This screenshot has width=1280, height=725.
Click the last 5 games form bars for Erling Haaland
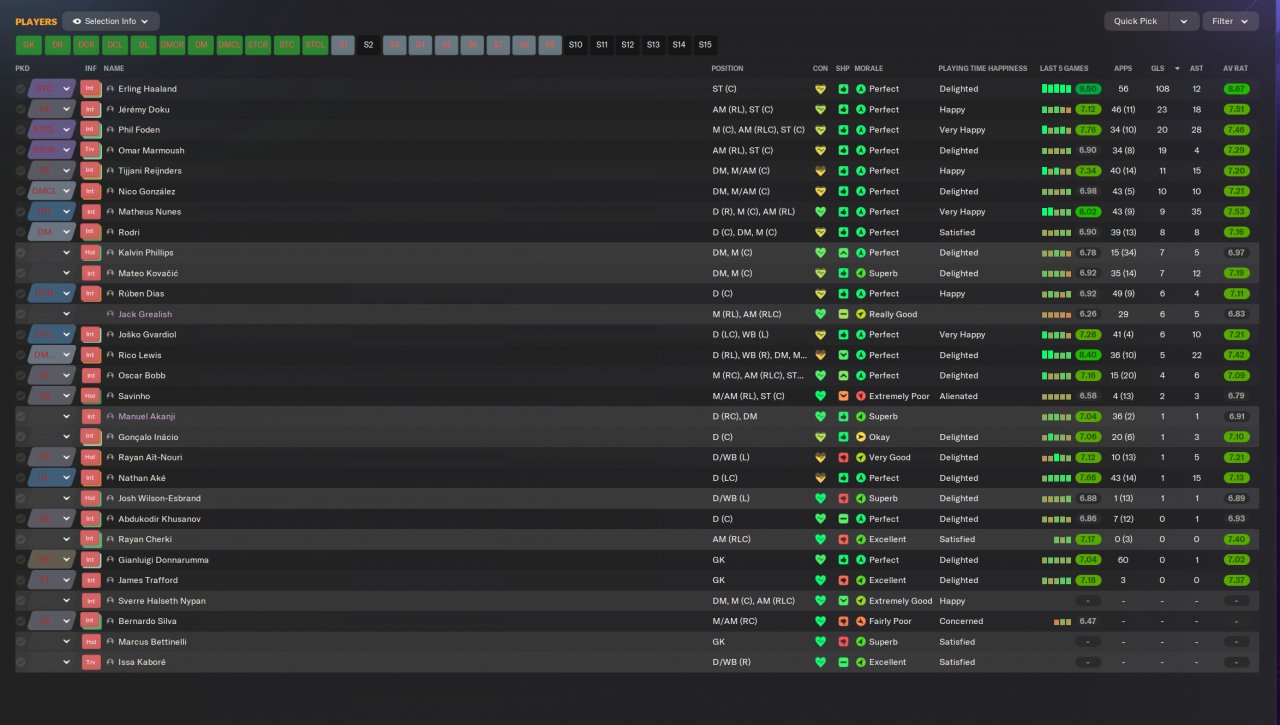pos(1056,89)
